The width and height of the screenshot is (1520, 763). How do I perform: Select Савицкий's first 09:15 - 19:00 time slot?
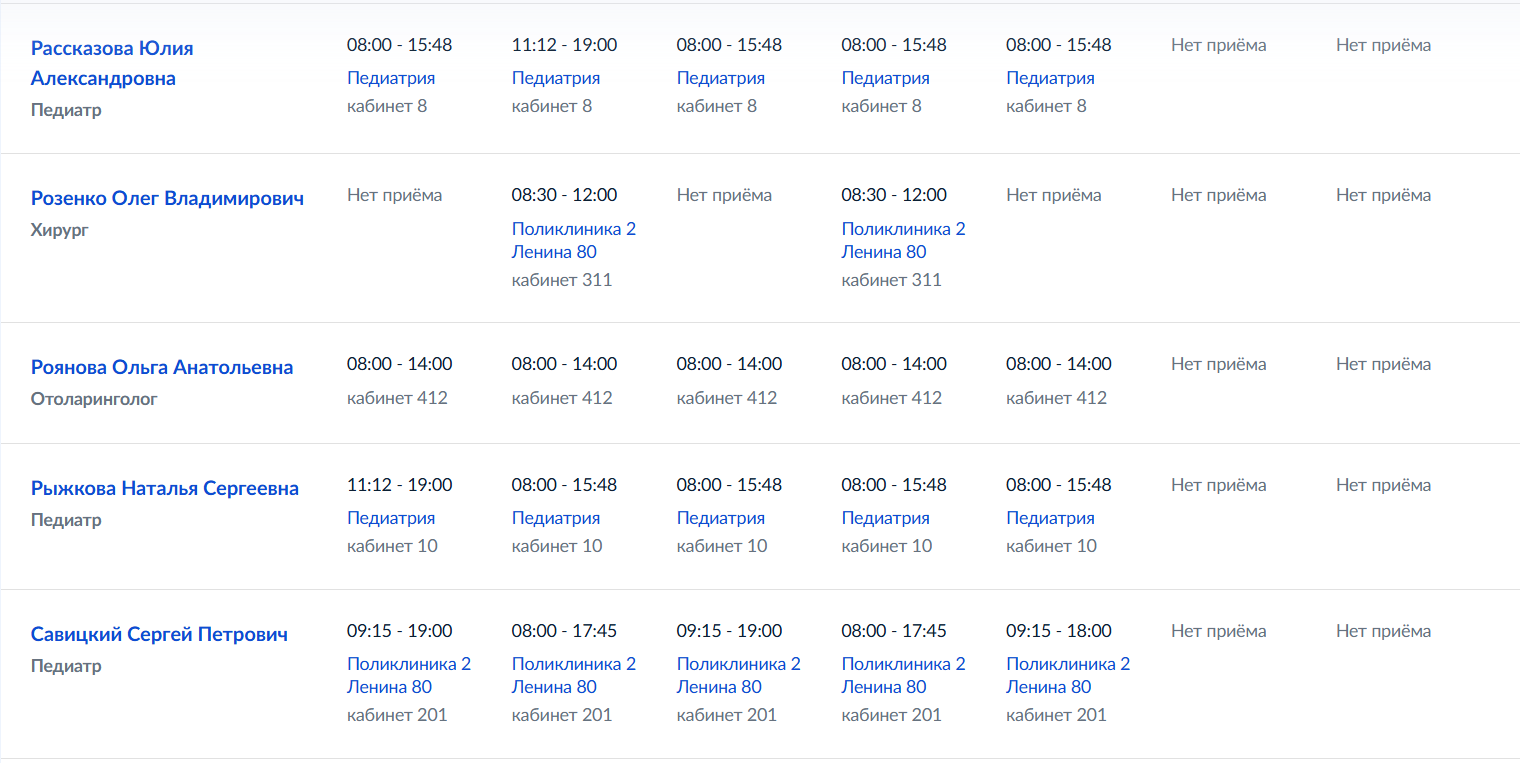[399, 631]
